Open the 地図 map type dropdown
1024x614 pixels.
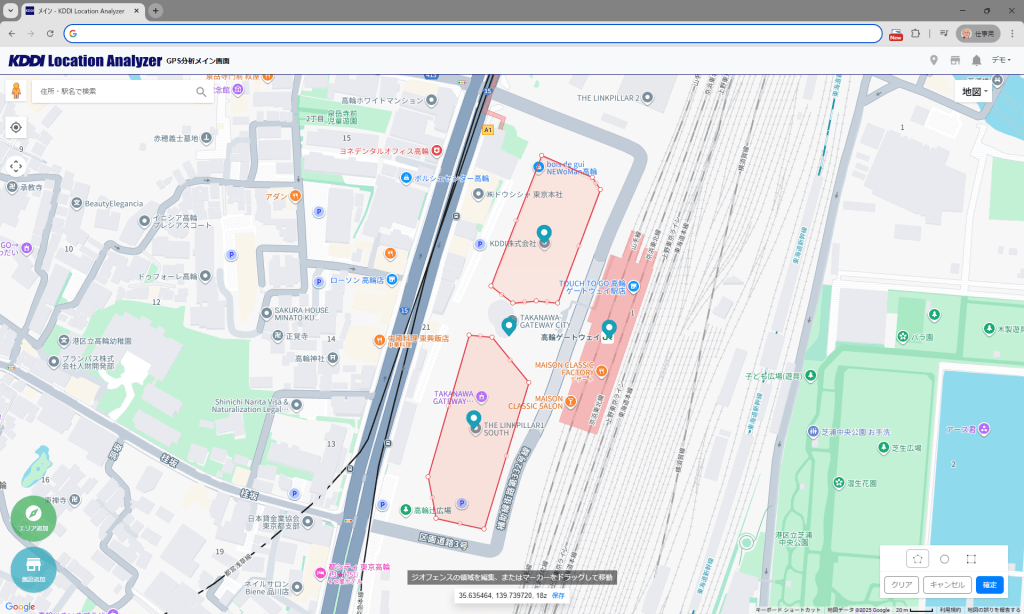(974, 92)
